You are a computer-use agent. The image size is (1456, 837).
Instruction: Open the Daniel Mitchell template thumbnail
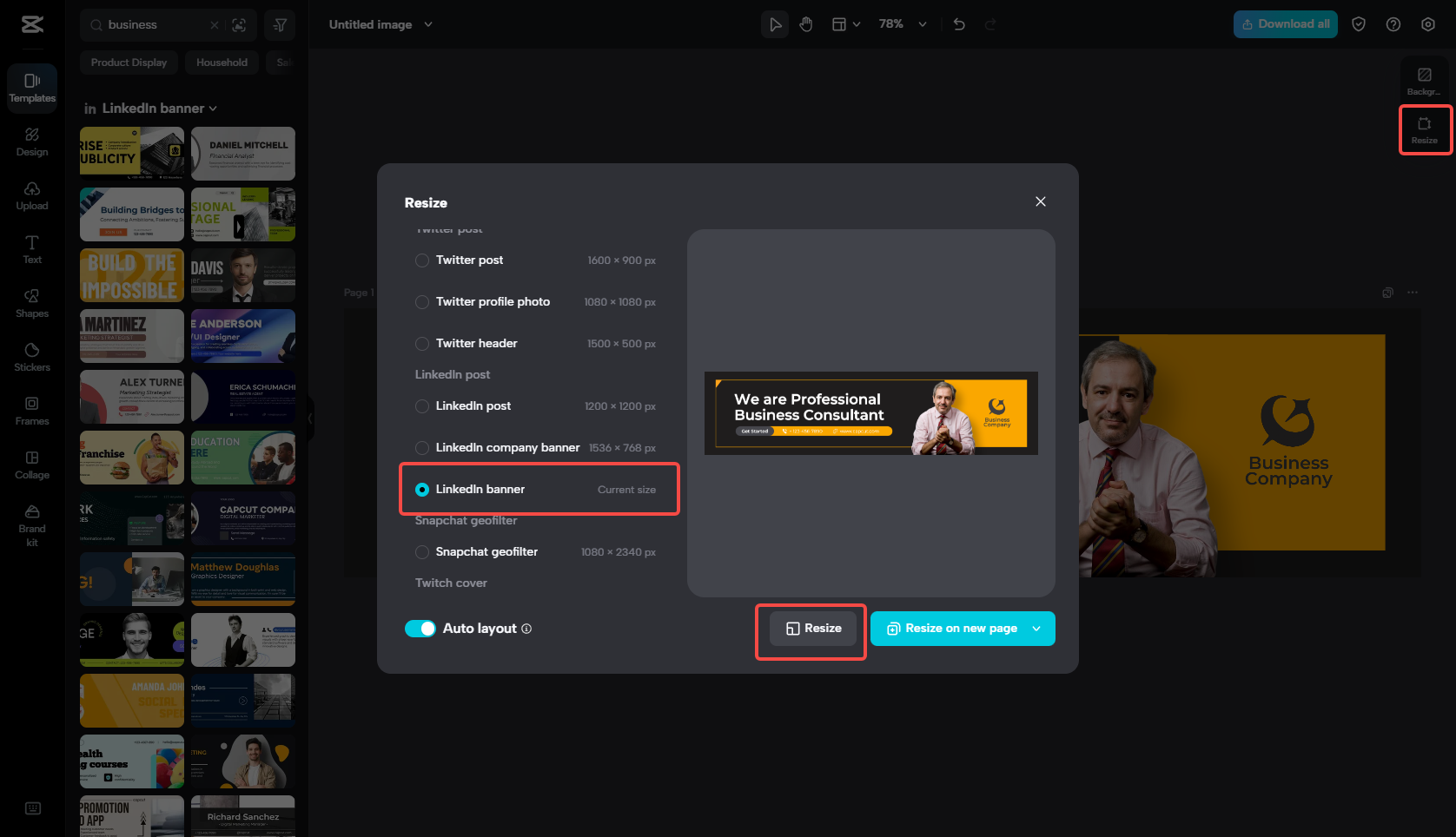(x=242, y=153)
